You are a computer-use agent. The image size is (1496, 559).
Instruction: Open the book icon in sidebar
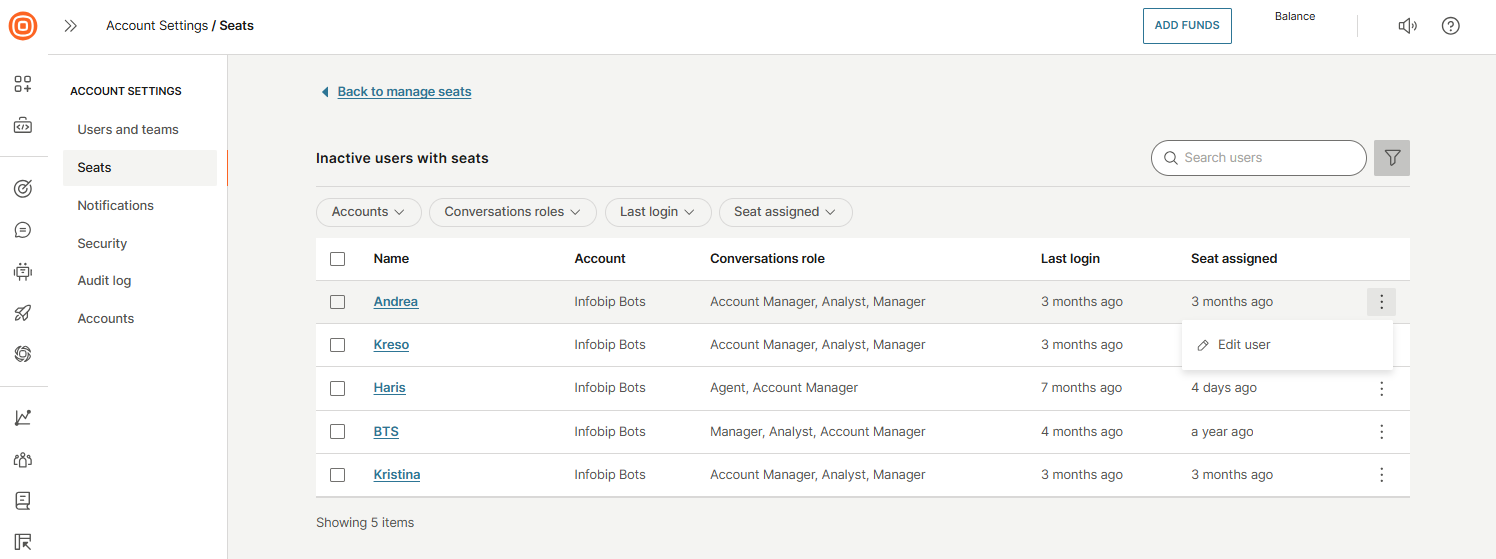pyautogui.click(x=23, y=501)
